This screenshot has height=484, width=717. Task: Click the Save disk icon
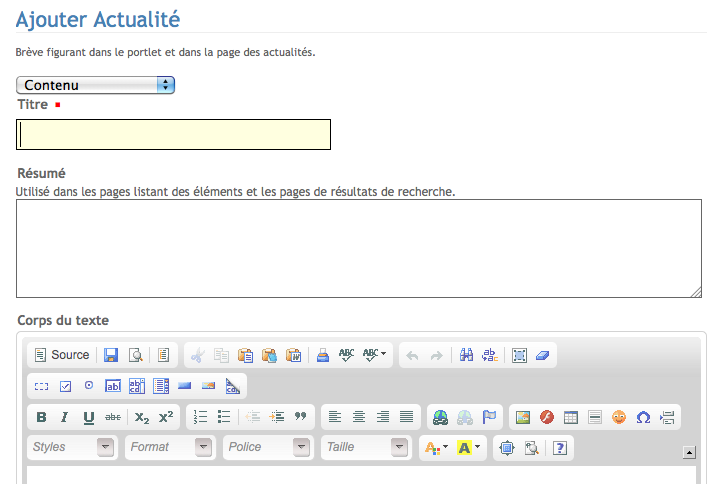111,355
